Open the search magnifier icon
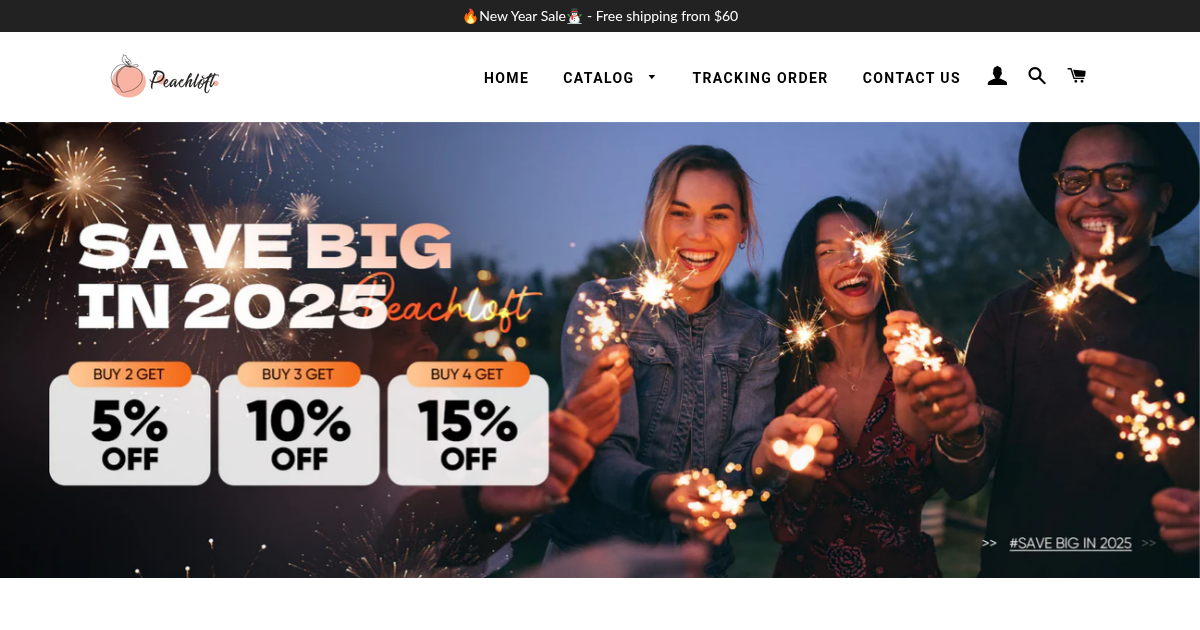 1037,76
